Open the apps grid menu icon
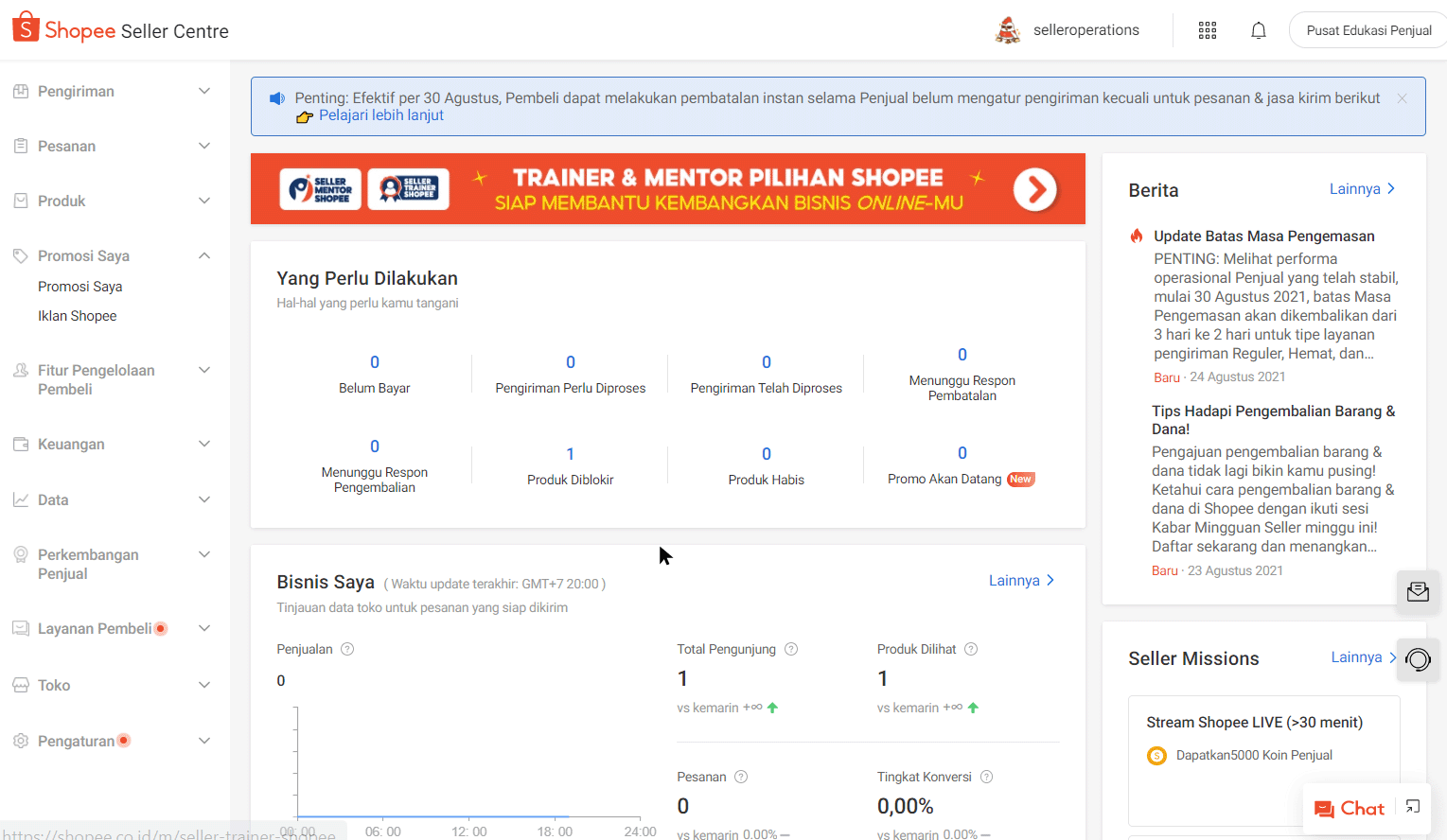1447x840 pixels. tap(1208, 30)
